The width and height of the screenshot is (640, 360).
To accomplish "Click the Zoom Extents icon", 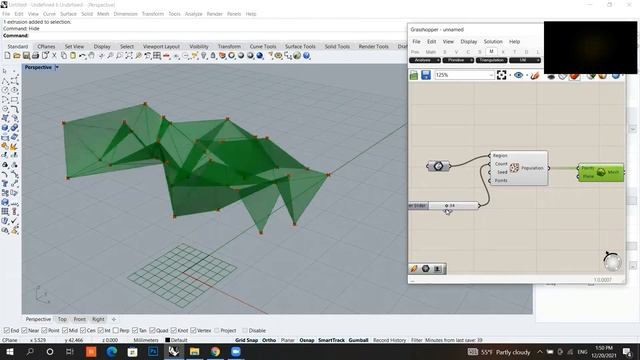I will click(x=129, y=56).
